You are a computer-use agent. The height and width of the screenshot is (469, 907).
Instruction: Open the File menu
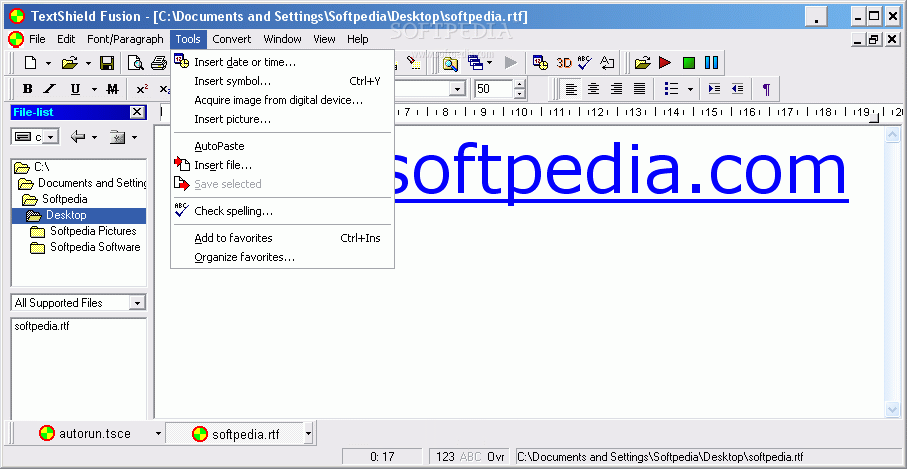pyautogui.click(x=37, y=39)
